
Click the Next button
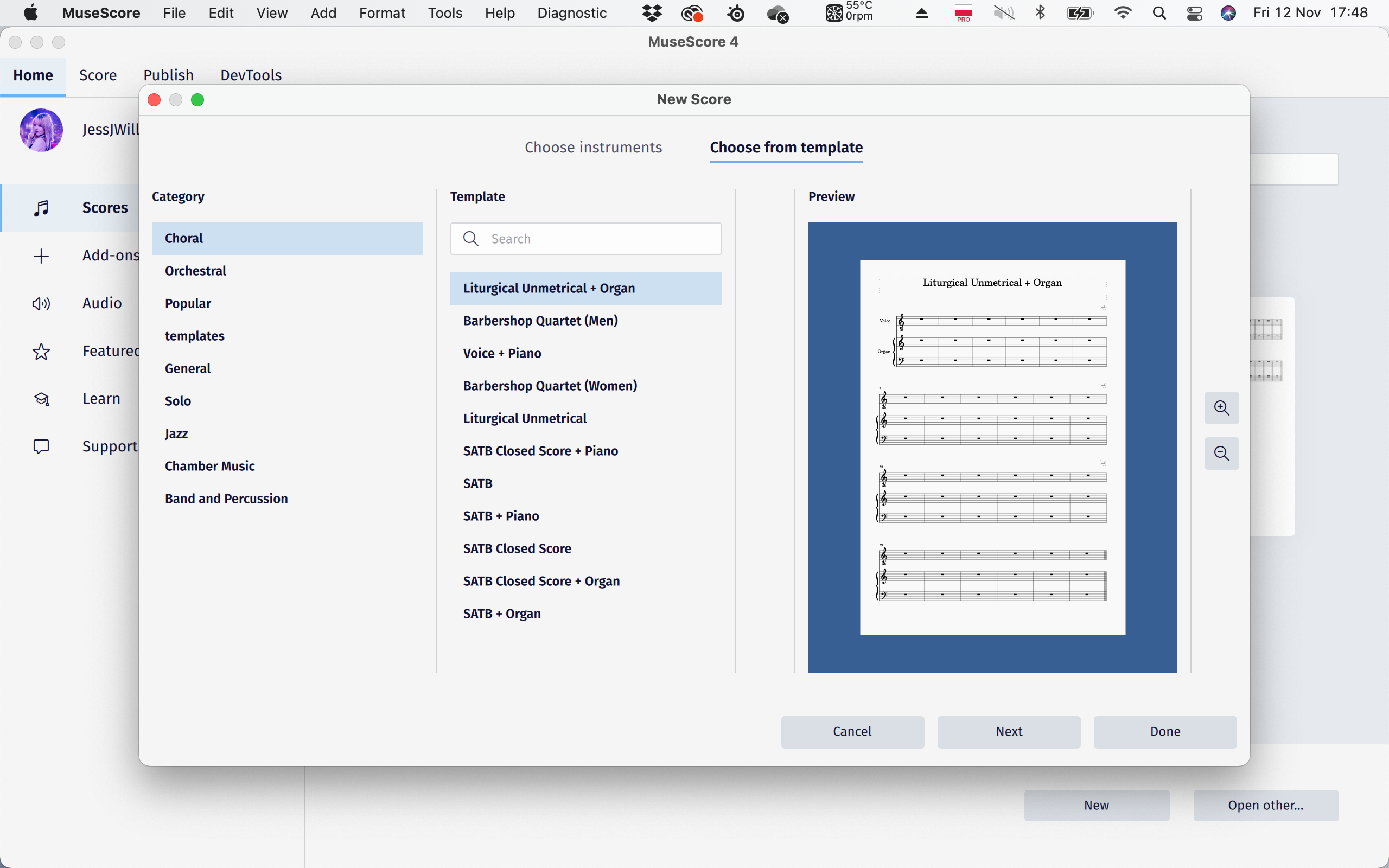[1008, 731]
